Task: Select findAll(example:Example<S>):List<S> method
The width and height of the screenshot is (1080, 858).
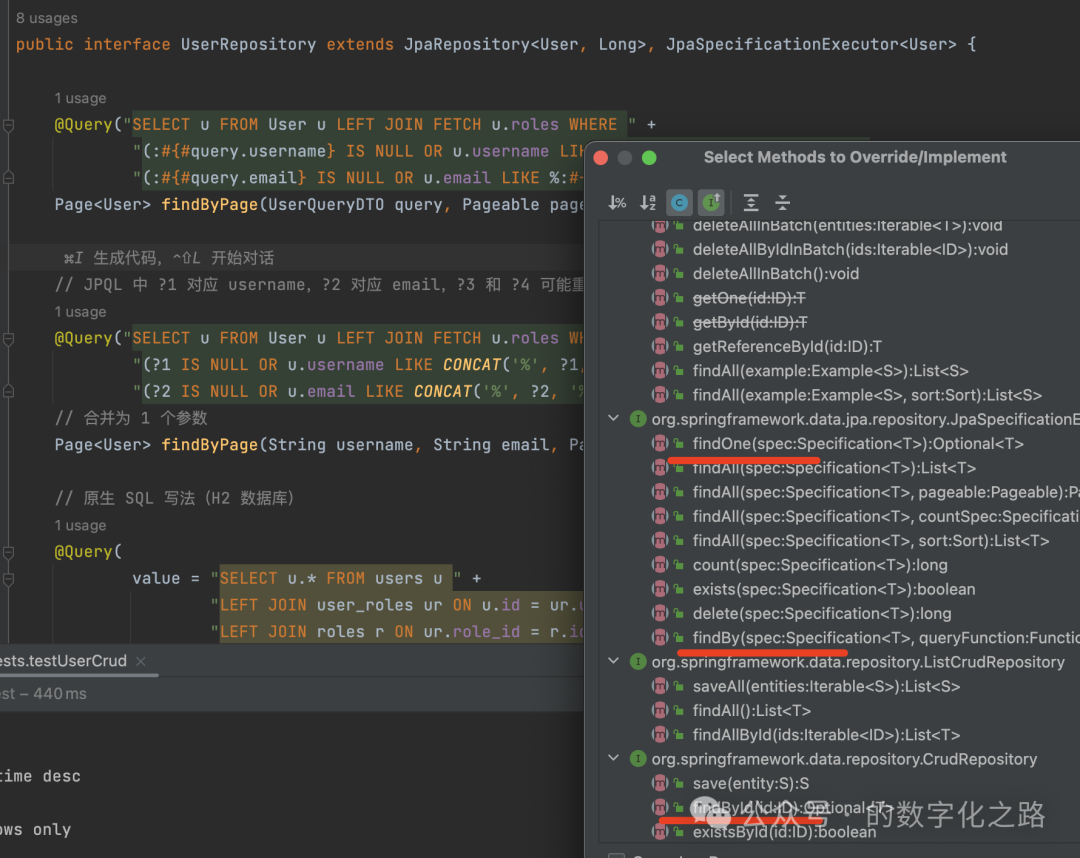Action: tap(830, 370)
